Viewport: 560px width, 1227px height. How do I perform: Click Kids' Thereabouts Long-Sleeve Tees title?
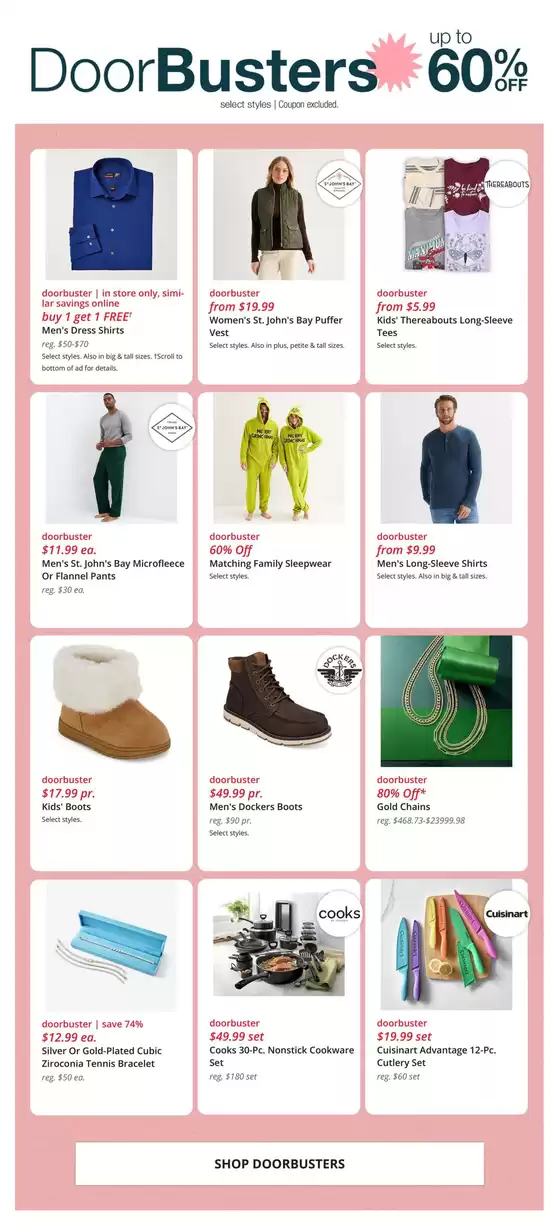tap(445, 326)
